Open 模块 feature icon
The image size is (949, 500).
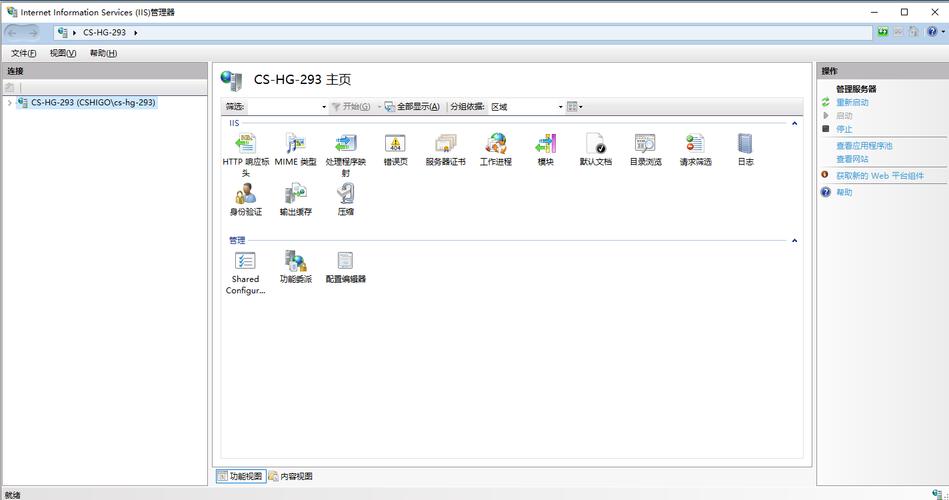coord(545,143)
